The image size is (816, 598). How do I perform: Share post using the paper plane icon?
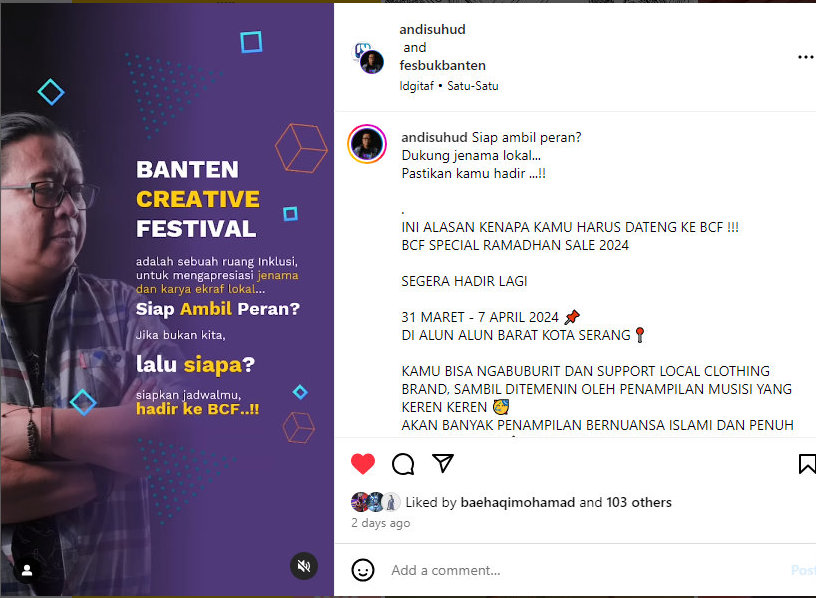pos(443,463)
